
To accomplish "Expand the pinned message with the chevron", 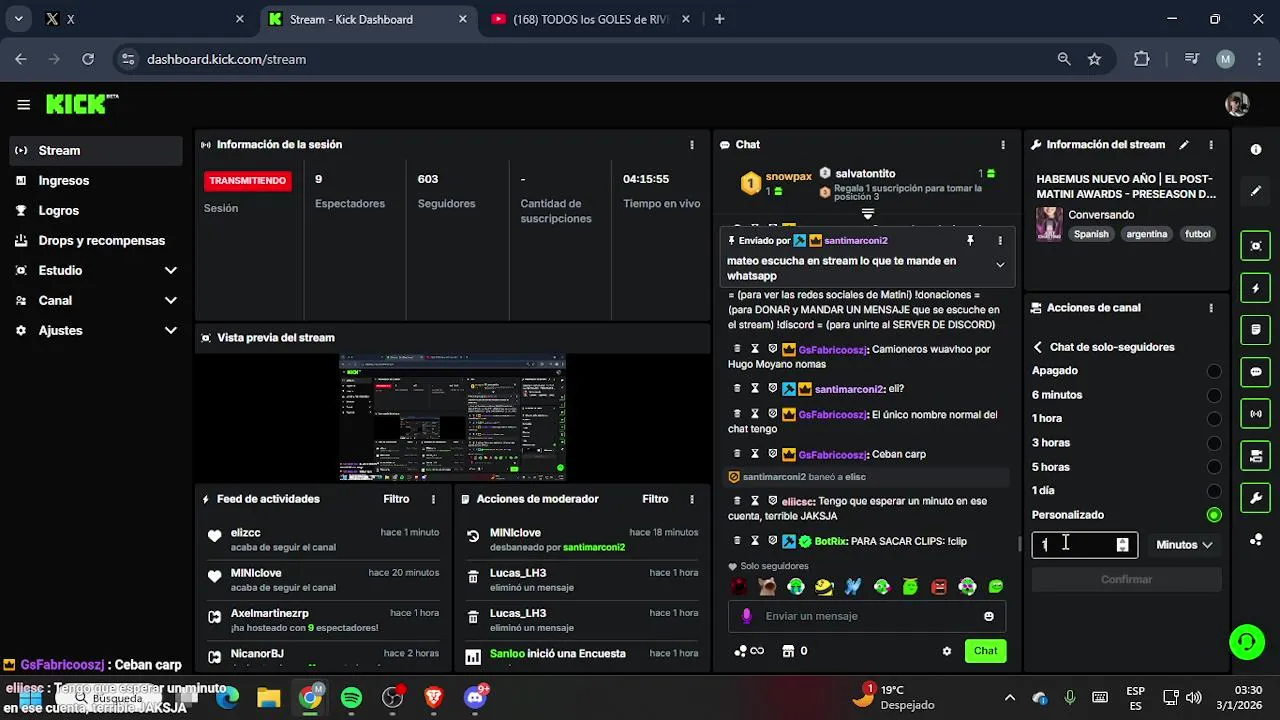I will (x=1000, y=265).
